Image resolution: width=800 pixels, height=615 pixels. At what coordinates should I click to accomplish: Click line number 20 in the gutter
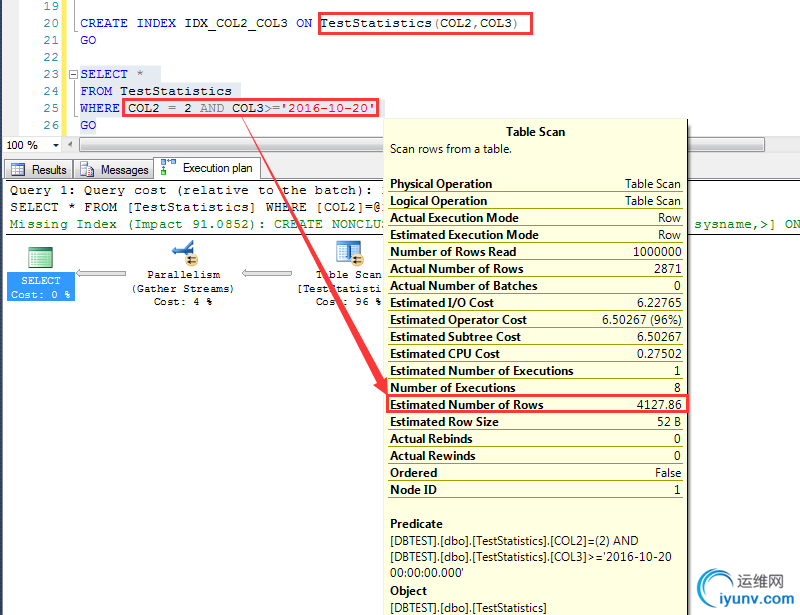coord(51,23)
